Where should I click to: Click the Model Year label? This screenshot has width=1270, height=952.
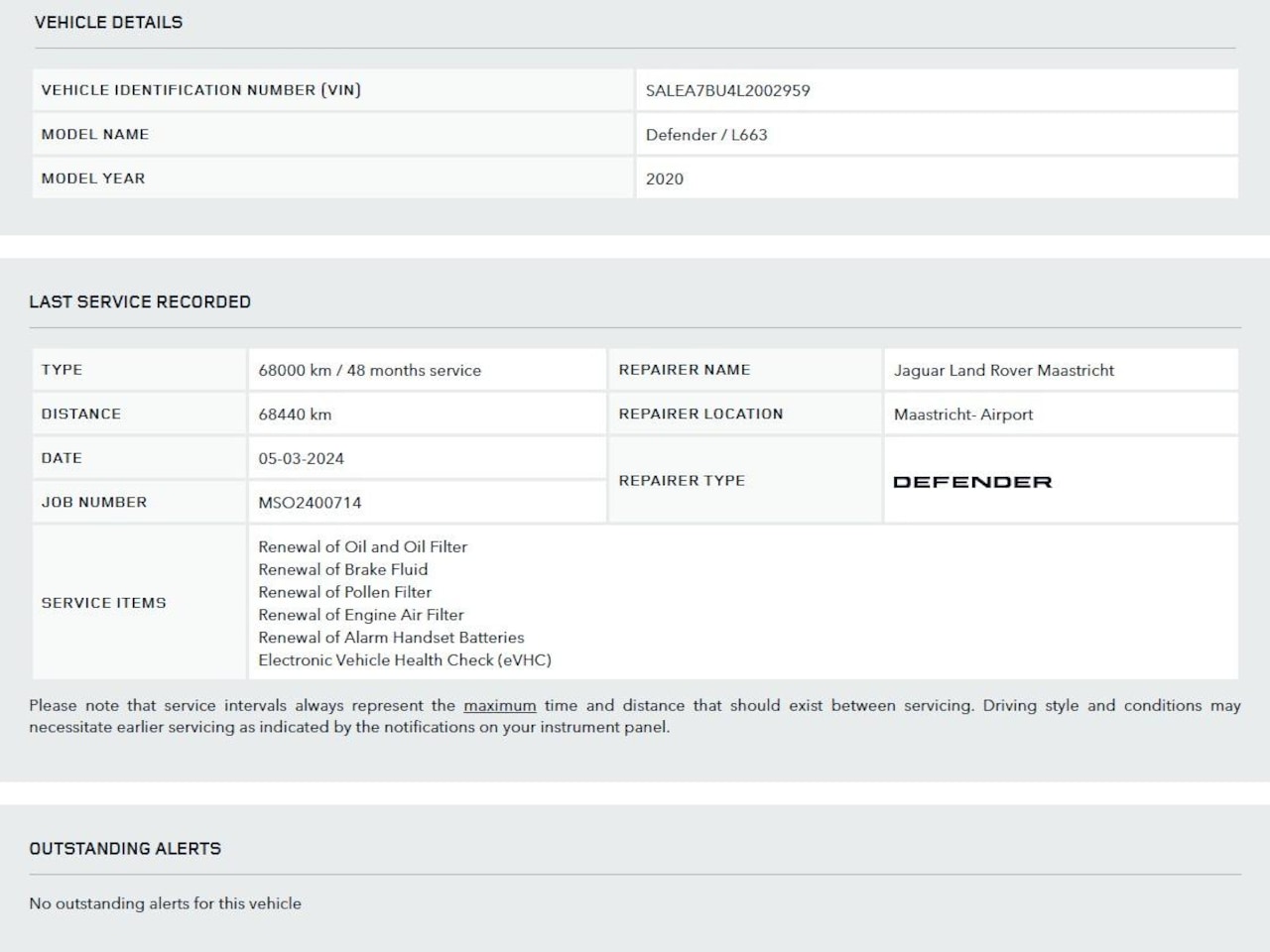click(x=93, y=178)
